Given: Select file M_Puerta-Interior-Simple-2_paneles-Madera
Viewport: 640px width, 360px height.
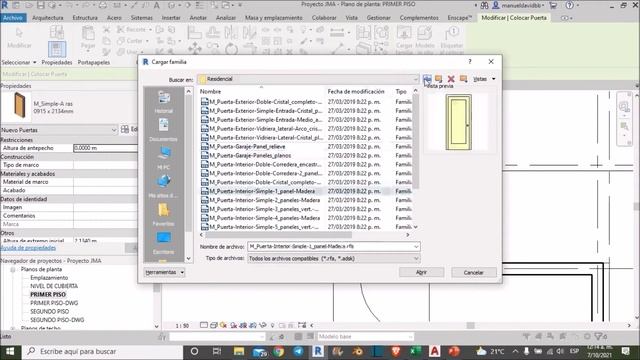Looking at the screenshot, I should (x=264, y=200).
